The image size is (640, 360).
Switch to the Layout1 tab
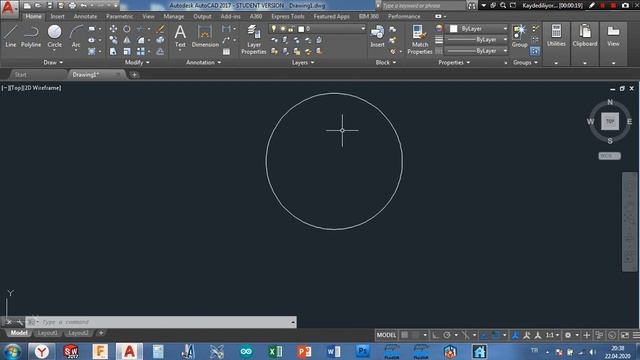47,333
